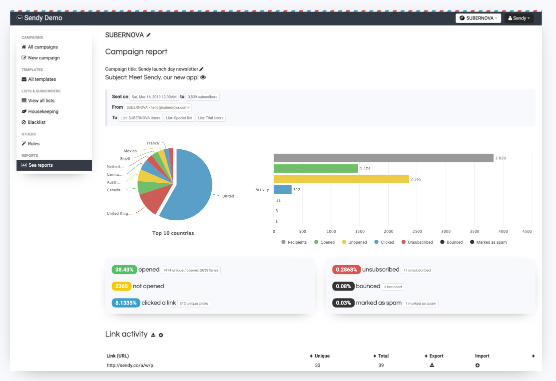Screen dimensions: 556x381
Task: Click the import plus icon in sendy.co link row
Action: click(477, 365)
